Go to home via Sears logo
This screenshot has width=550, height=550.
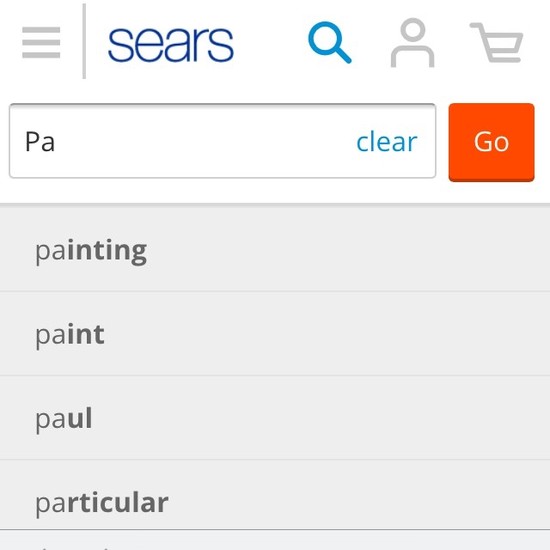[171, 45]
